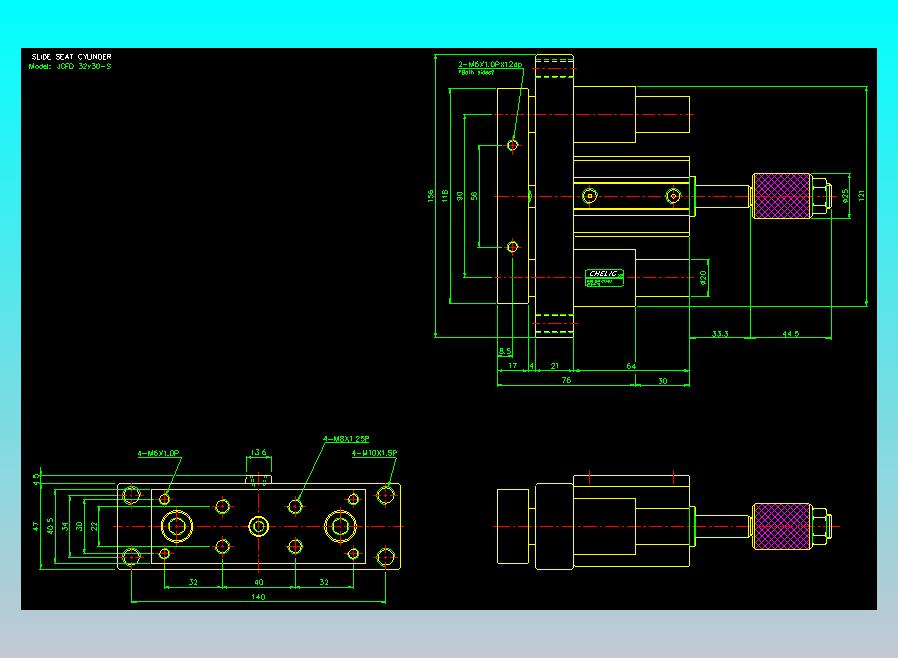Select the 118 vertical dimension text
The image size is (898, 658).
[444, 196]
